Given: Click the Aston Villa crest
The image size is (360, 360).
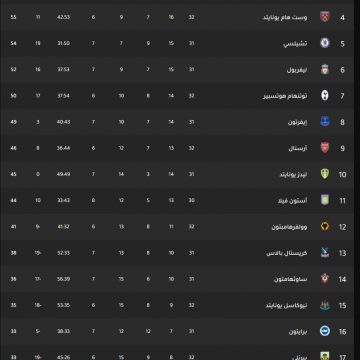Looking at the screenshot, I should click(x=325, y=200).
